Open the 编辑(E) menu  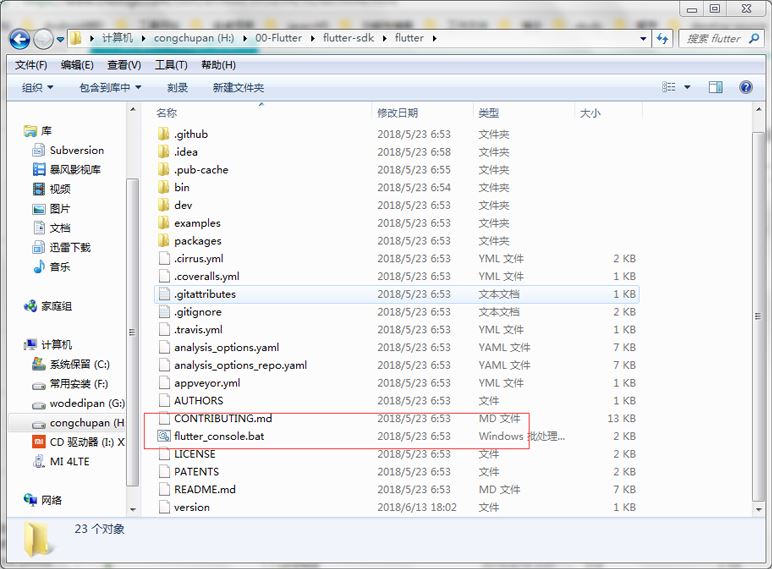[77, 65]
